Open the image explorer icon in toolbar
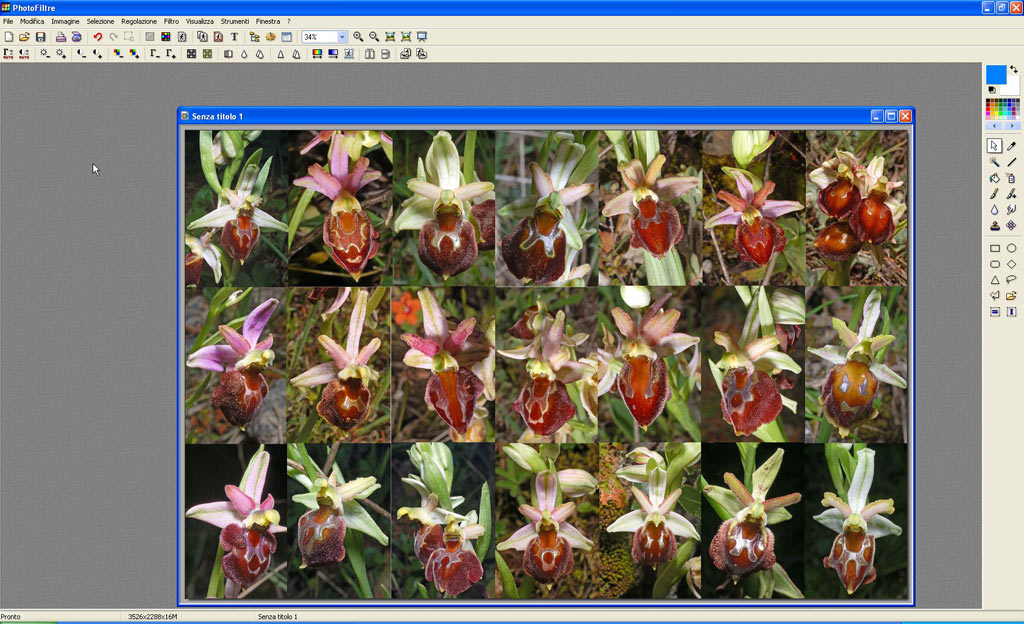 254,37
